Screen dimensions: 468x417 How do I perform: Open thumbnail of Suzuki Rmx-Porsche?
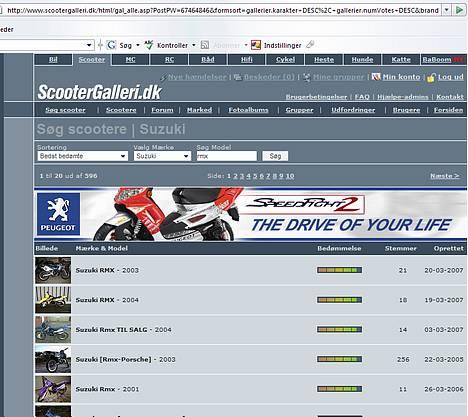point(53,359)
